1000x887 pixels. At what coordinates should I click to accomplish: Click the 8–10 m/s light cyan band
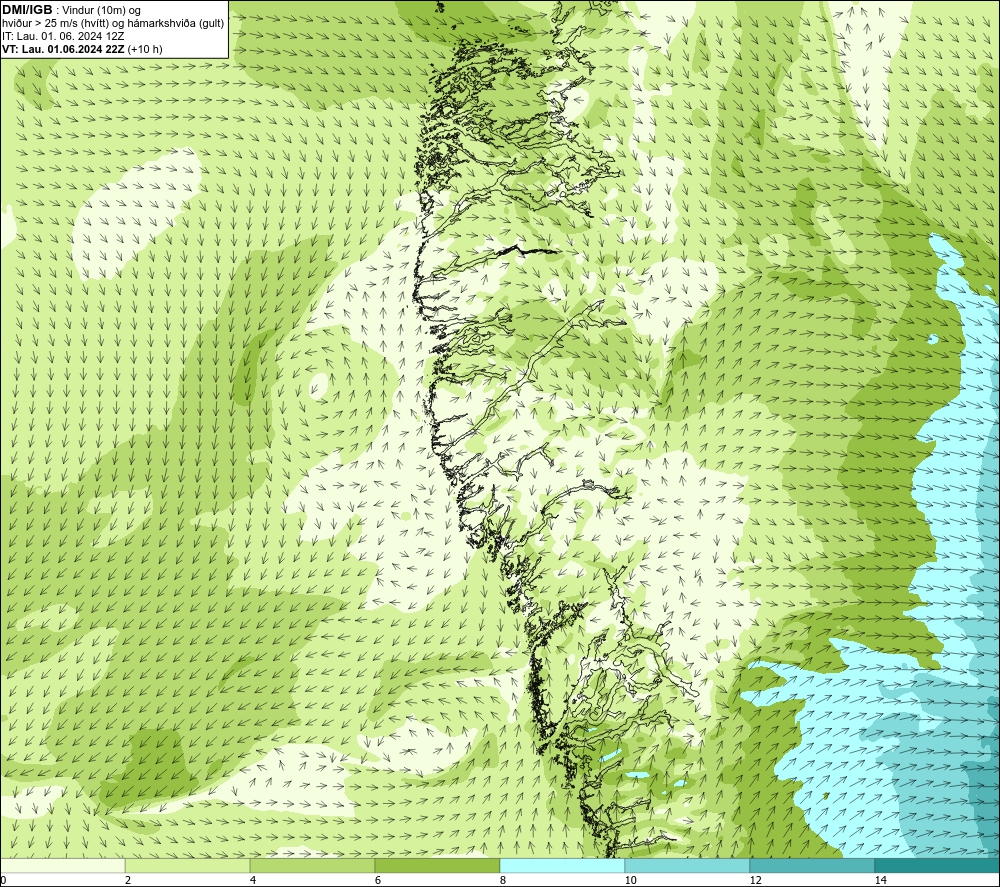[x=562, y=865]
